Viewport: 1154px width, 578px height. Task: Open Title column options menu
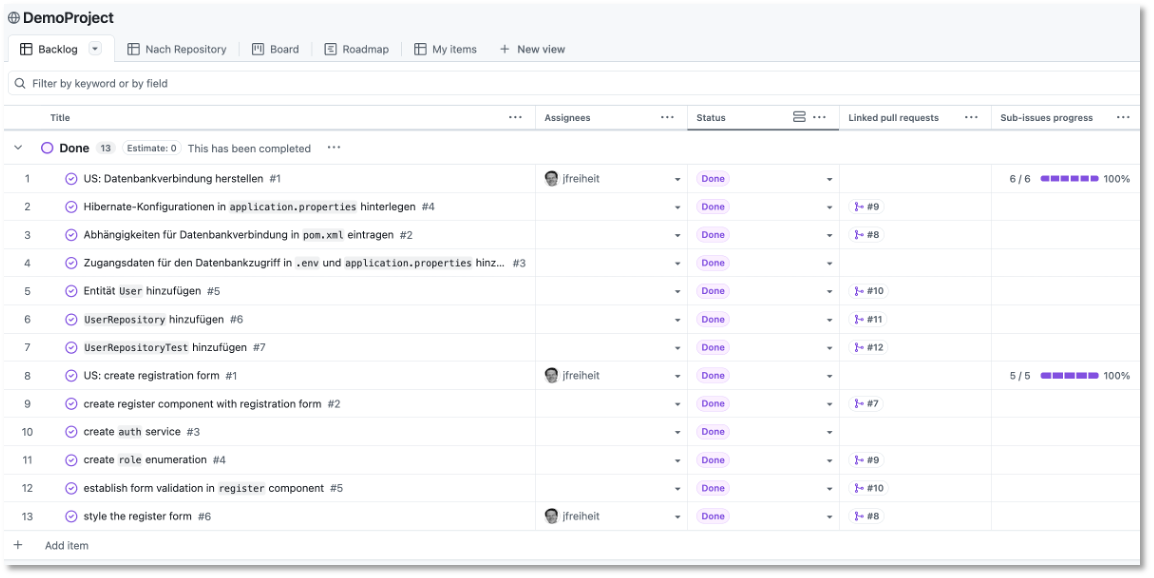tap(516, 118)
